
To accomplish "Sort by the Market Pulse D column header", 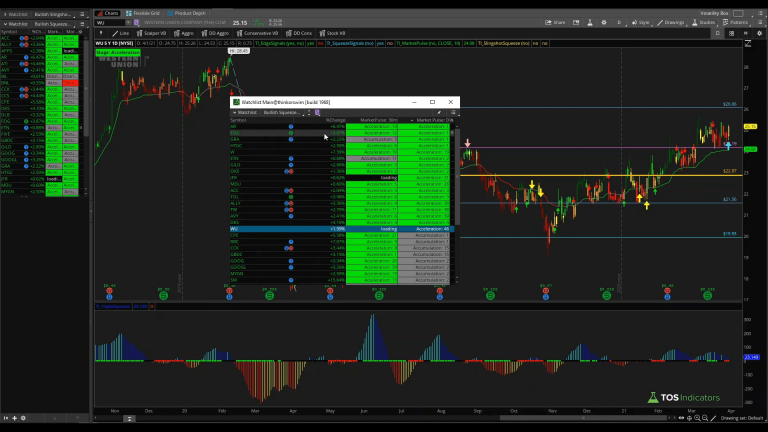I will pos(434,120).
